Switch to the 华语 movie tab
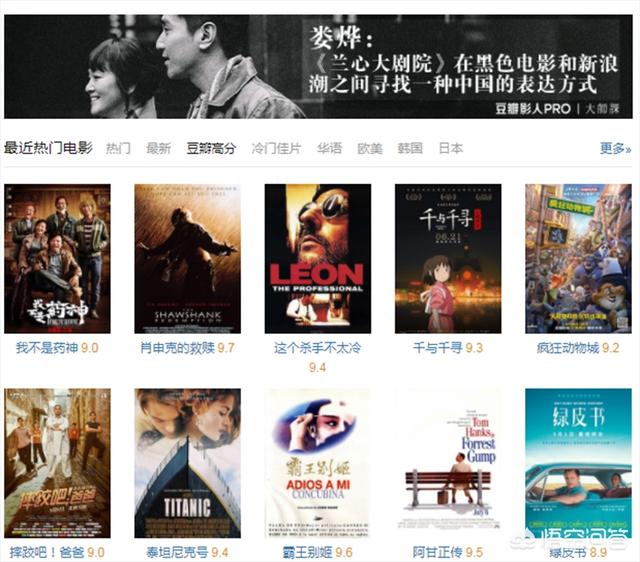The width and height of the screenshot is (640, 562). tap(329, 148)
